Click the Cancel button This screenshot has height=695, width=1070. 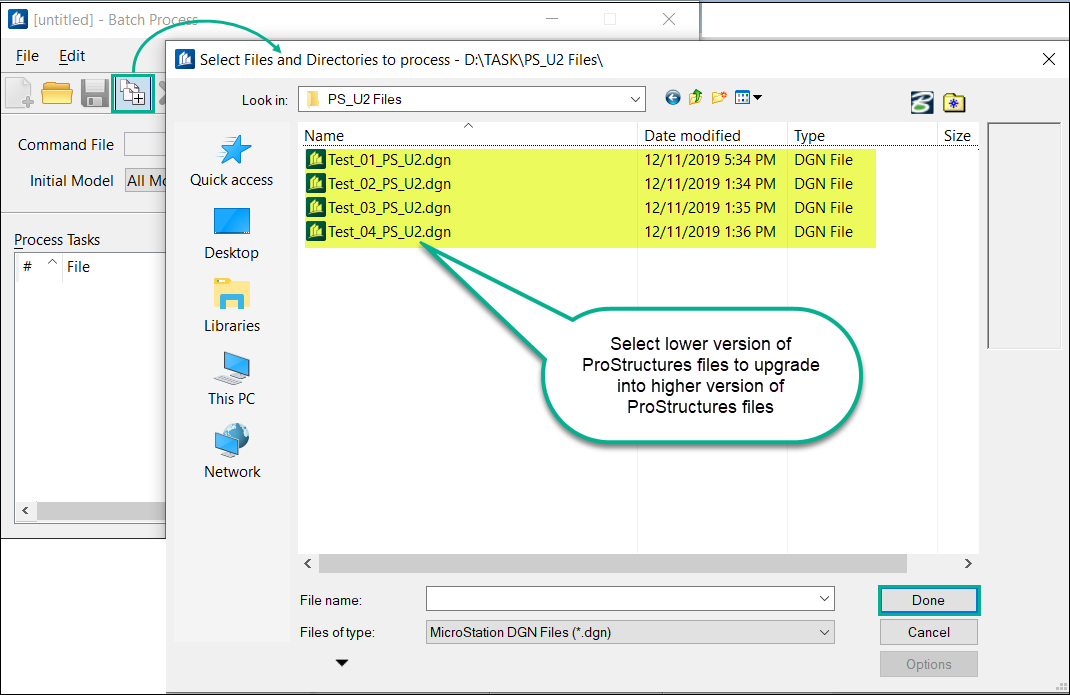(928, 632)
